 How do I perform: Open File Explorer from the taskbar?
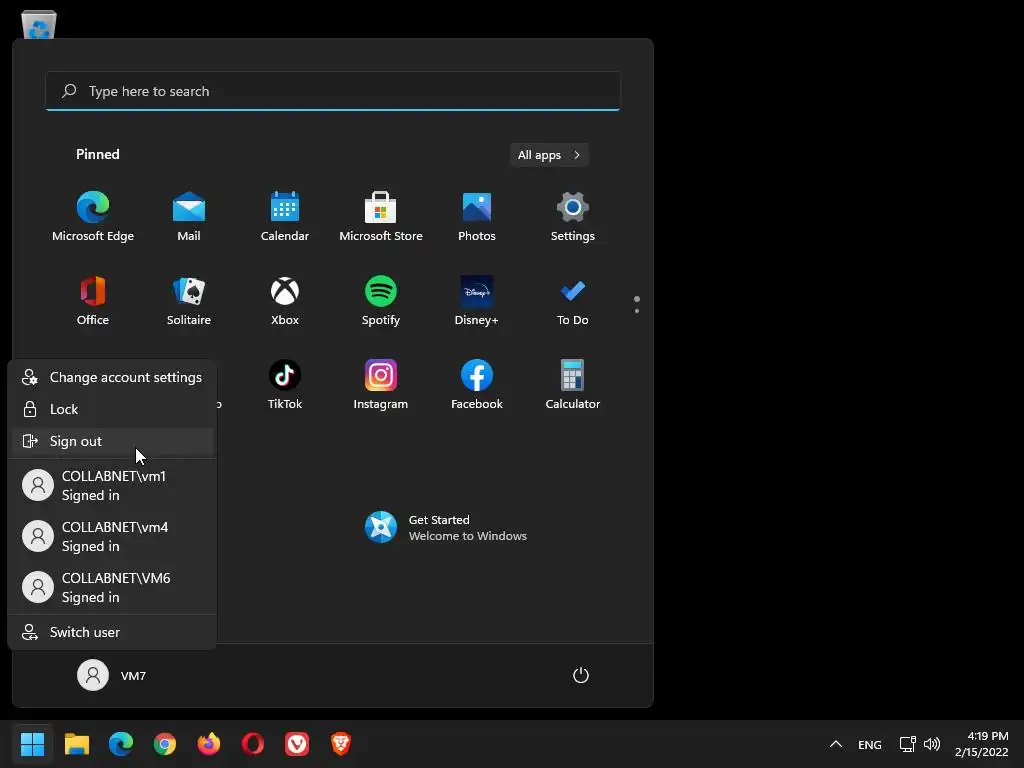click(x=76, y=744)
